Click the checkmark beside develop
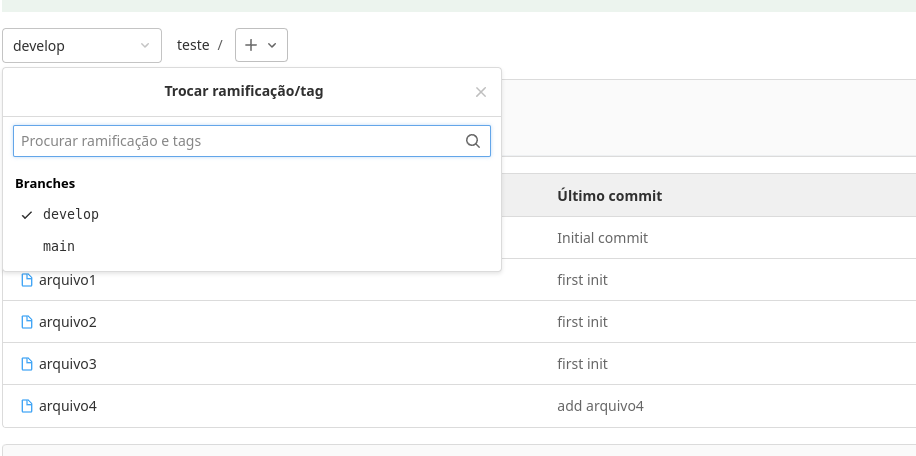The image size is (916, 456). (x=27, y=215)
